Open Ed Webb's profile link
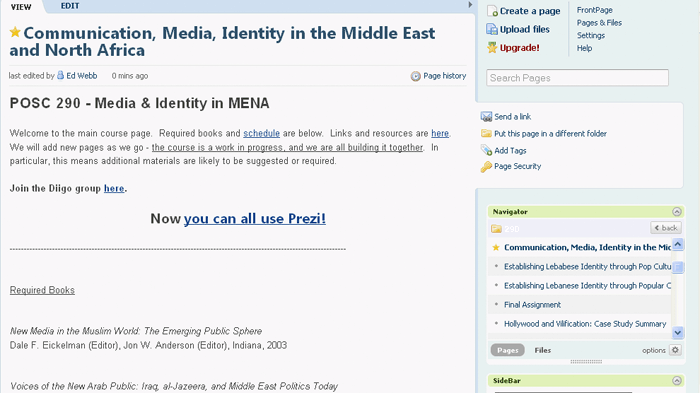The width and height of the screenshot is (700, 393). tap(82, 76)
